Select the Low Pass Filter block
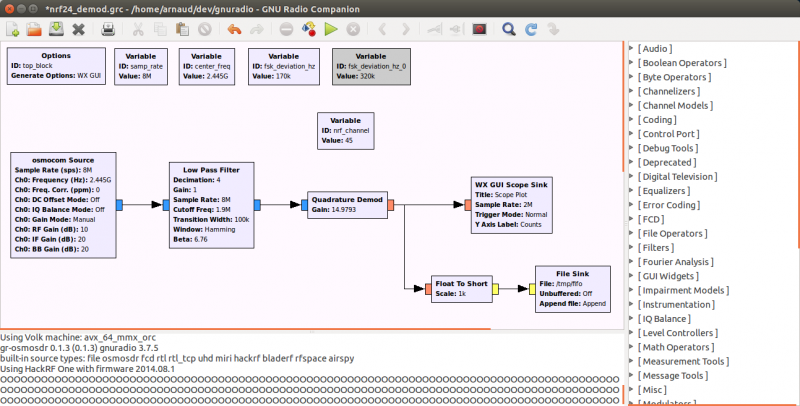 211,205
